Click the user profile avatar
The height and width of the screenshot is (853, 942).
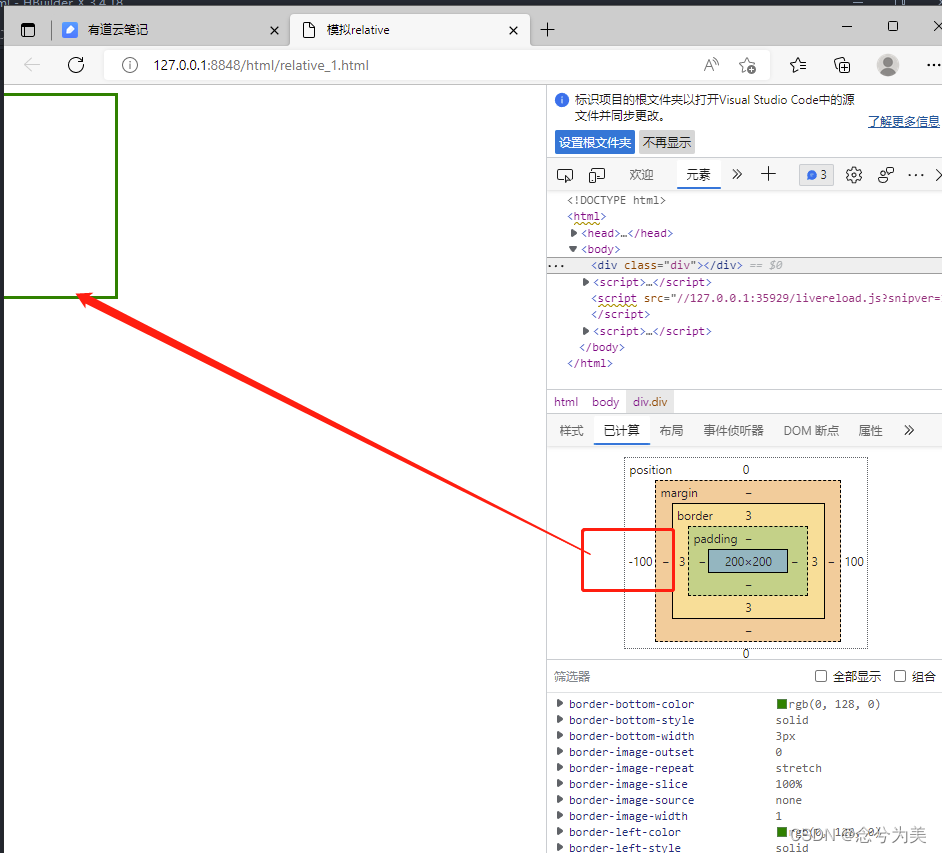pos(887,65)
